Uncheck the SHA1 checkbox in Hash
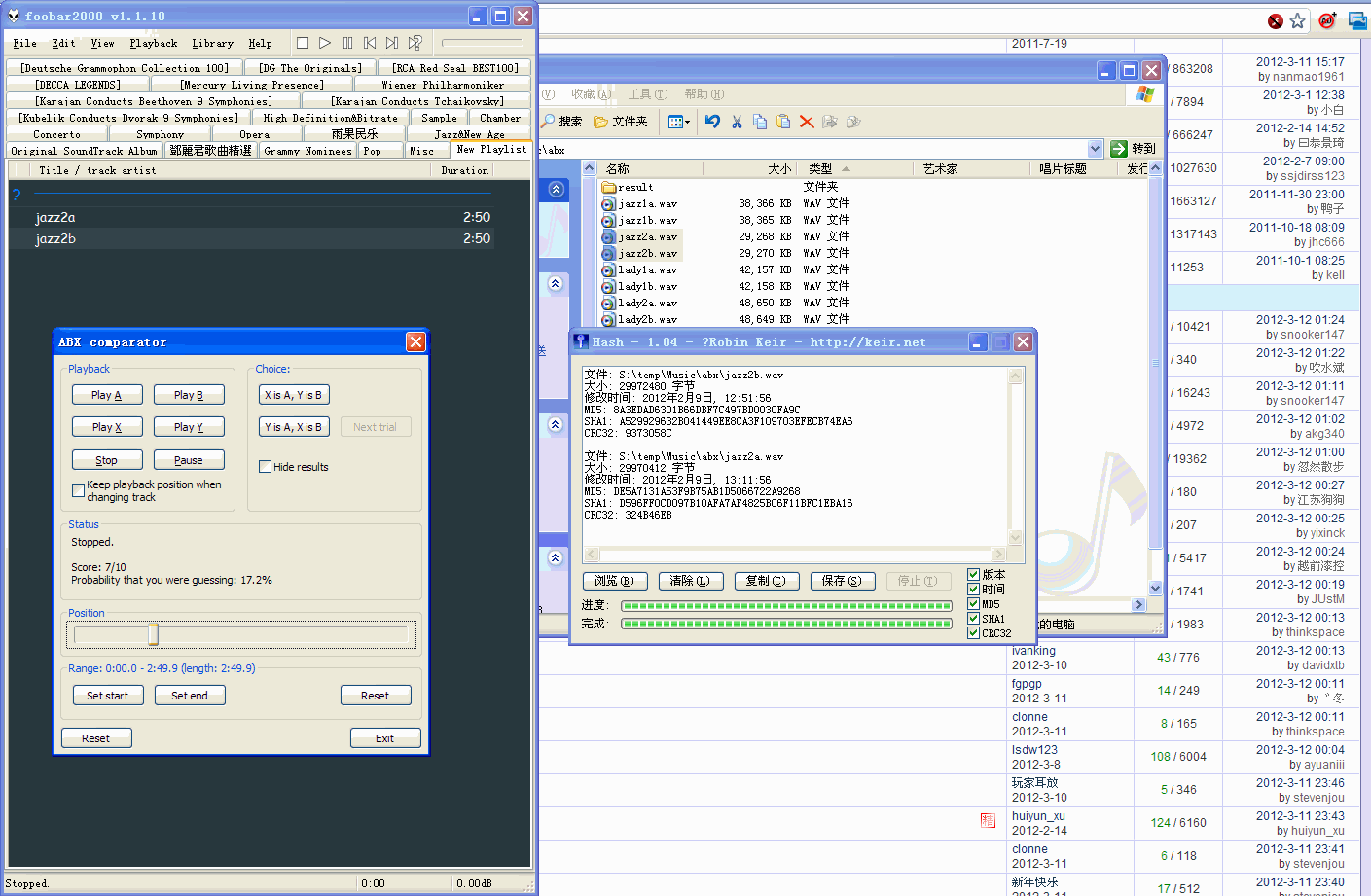 click(x=973, y=618)
